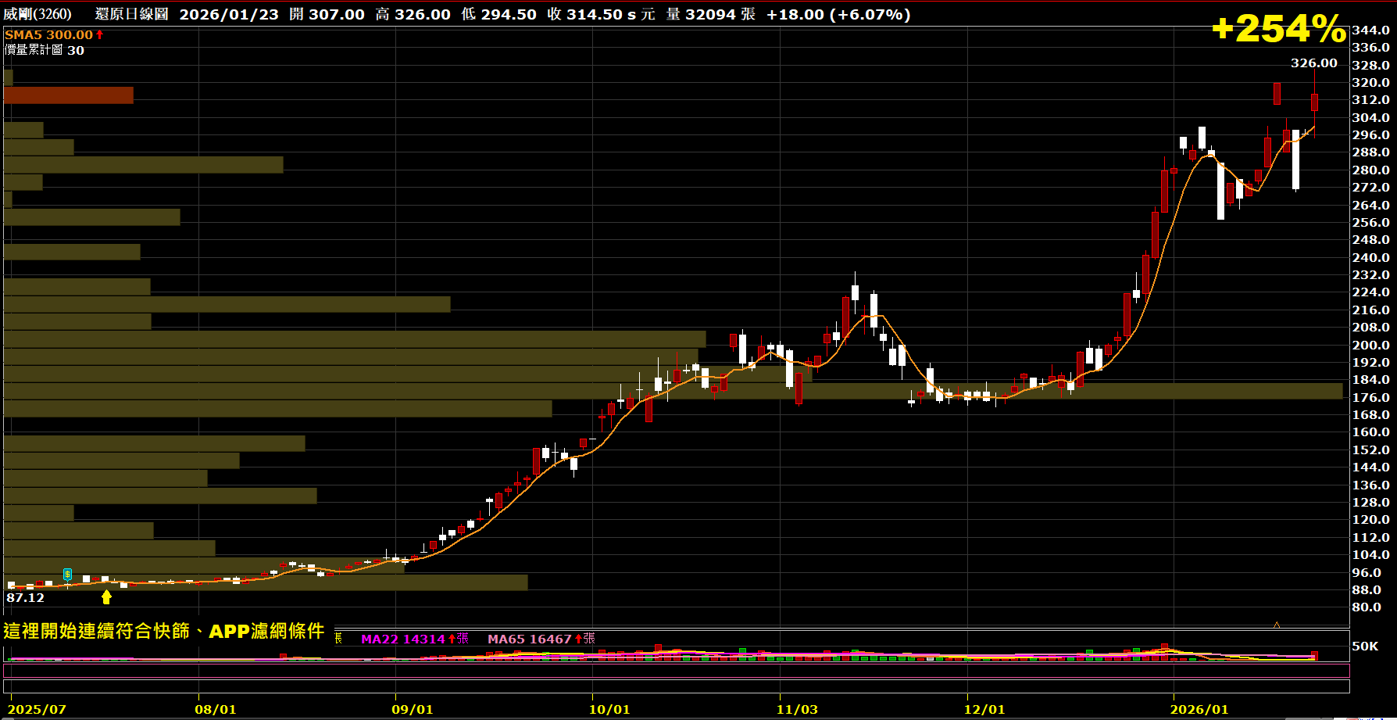Screen dimensions: 1397x720
Task: Click the 2026/01 date axis label
Action: (x=1201, y=708)
